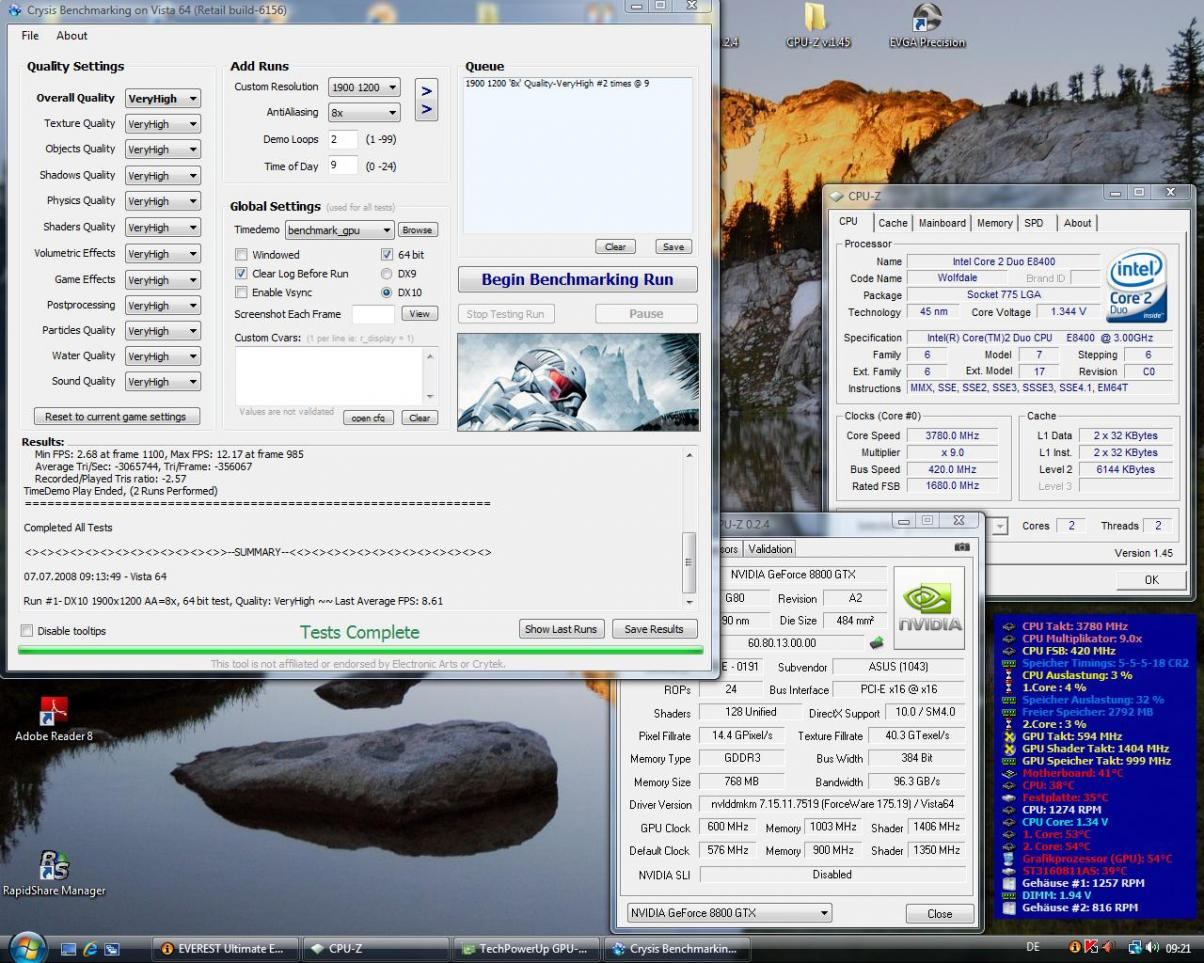
Task: Click the Results log vertical scrollbar
Action: (x=689, y=527)
